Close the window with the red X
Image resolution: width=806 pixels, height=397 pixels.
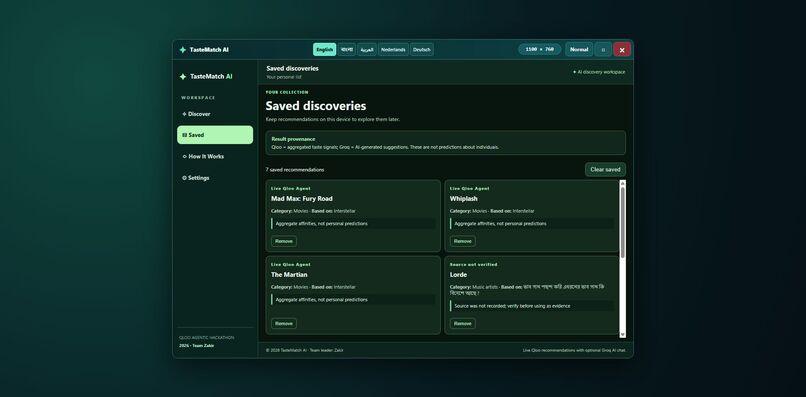[x=622, y=49]
